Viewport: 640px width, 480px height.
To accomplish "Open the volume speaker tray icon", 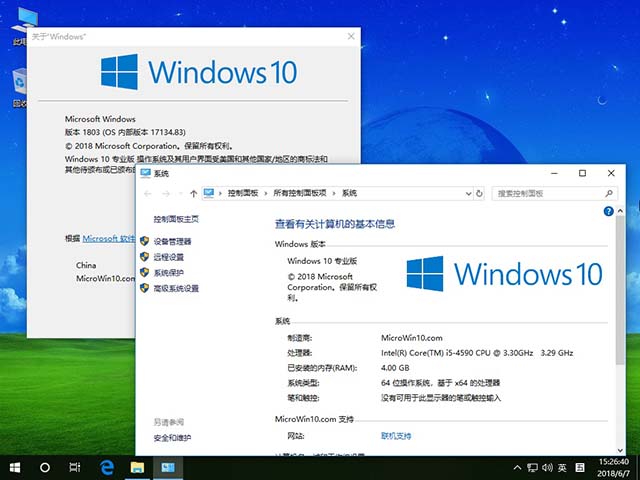I will click(547, 468).
